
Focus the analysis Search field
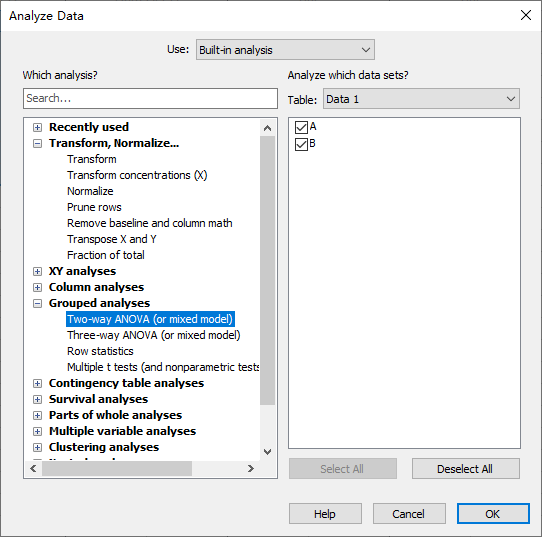(x=150, y=98)
